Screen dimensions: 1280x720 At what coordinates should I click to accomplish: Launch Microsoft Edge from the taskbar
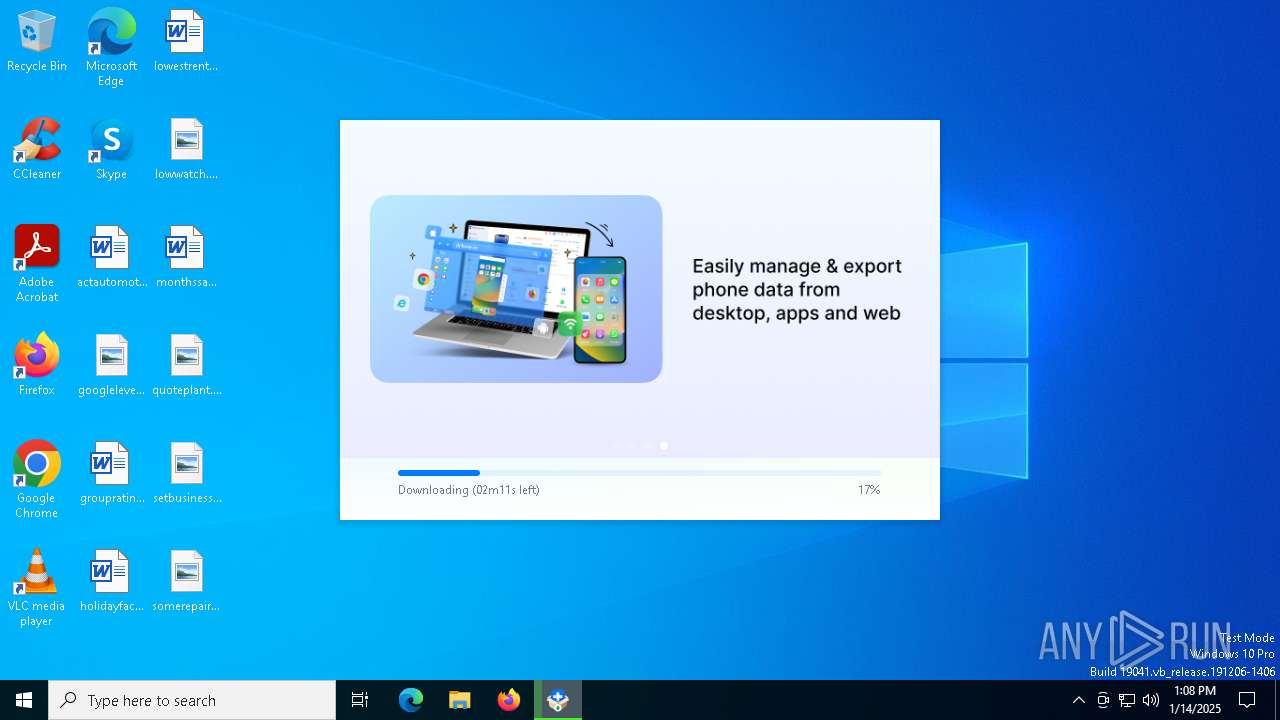(x=411, y=700)
